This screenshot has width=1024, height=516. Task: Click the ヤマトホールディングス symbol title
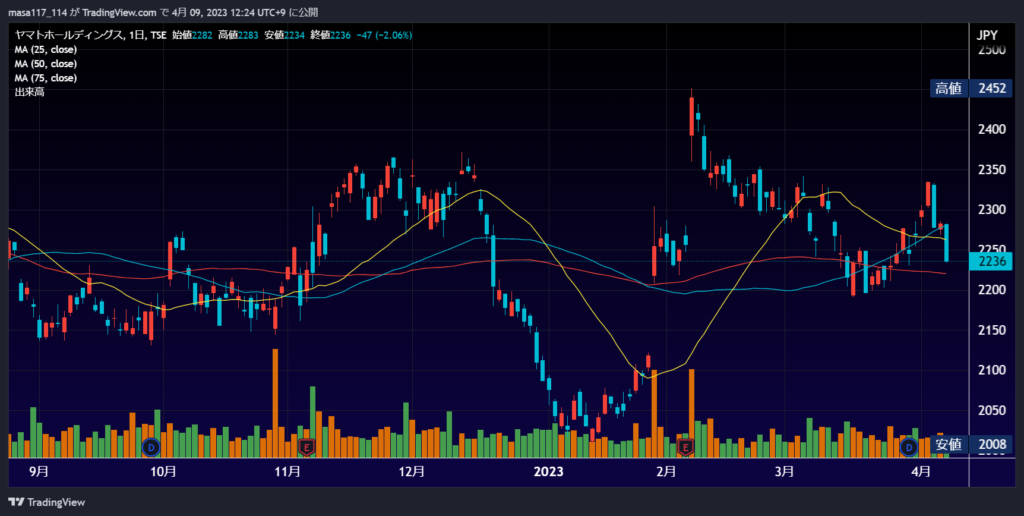(69, 35)
